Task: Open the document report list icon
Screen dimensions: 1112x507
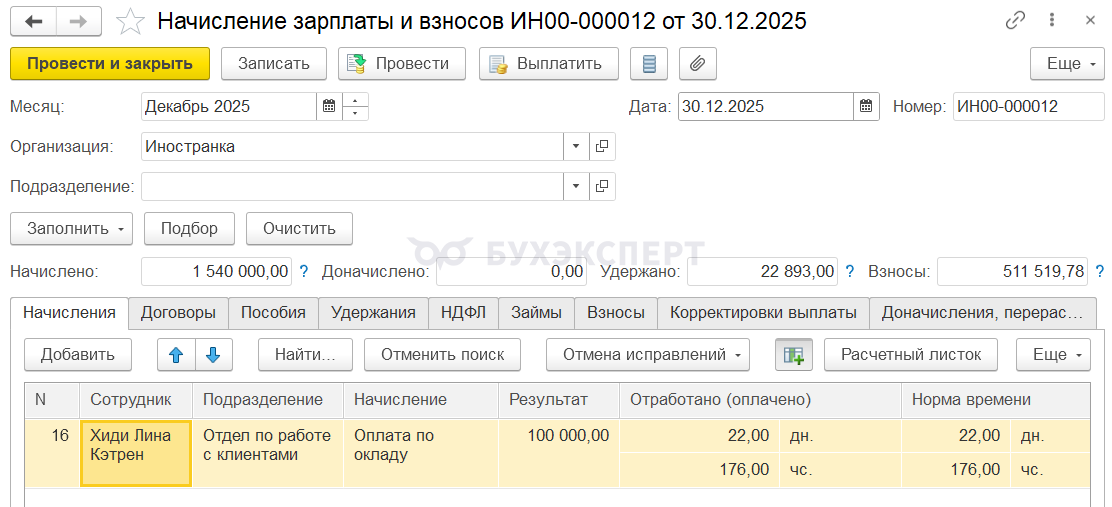Action: tap(649, 64)
